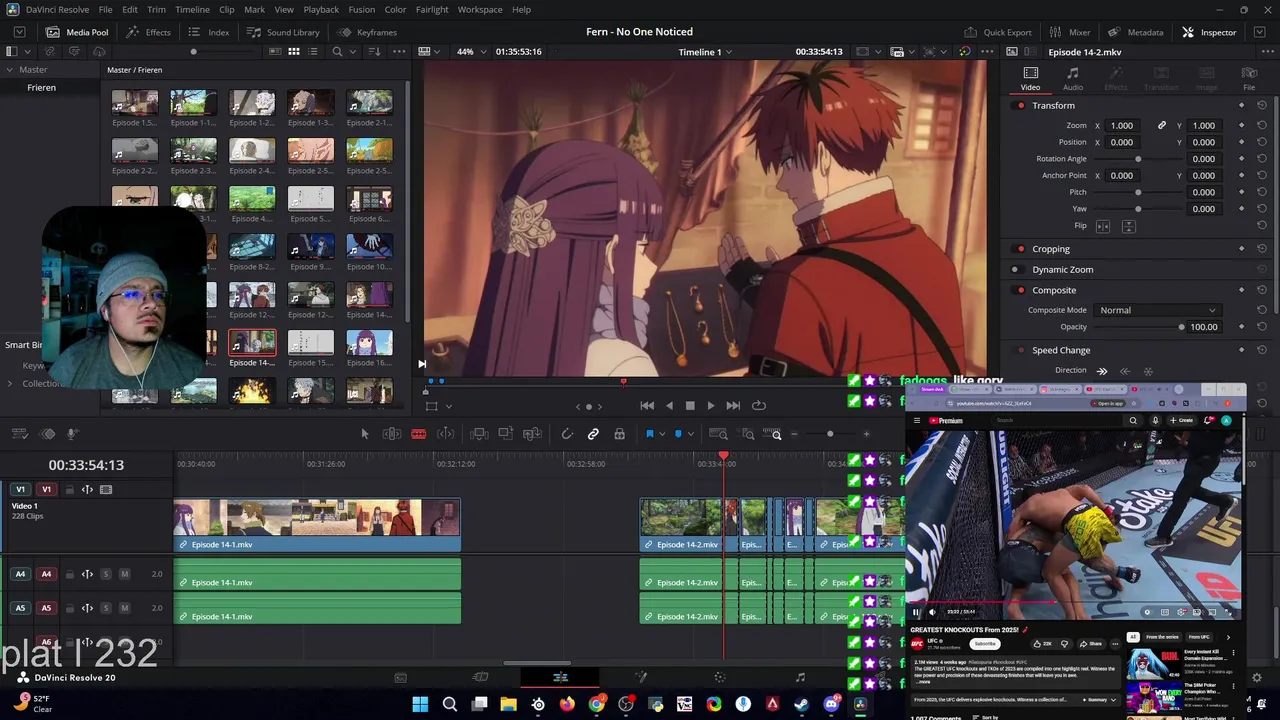Click the Quick Export button
The height and width of the screenshot is (720, 1280).
997,32
